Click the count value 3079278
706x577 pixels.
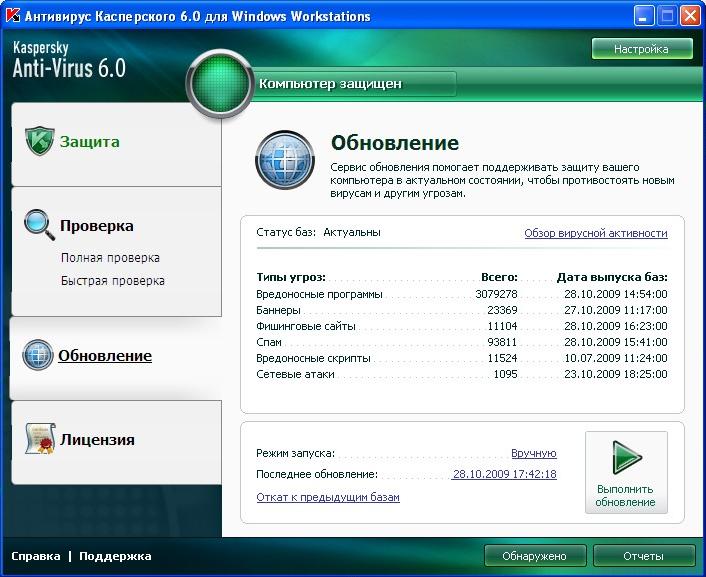pyautogui.click(x=496, y=294)
